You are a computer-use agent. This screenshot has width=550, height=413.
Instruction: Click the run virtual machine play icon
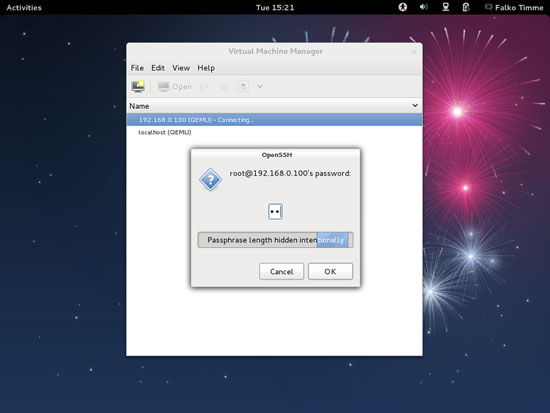pyautogui.click(x=204, y=86)
